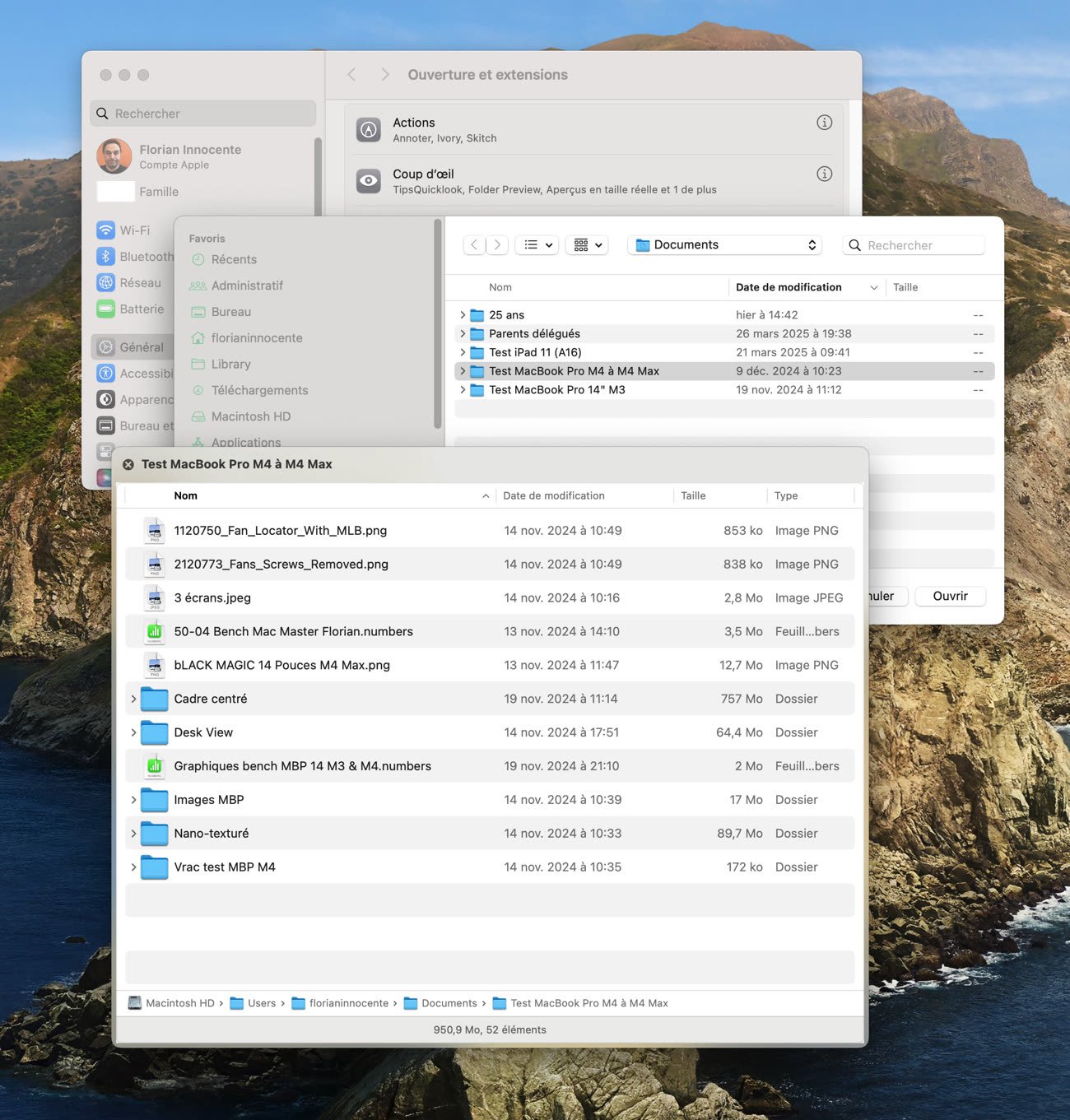Click Macintosh HD in path bar
1070x1120 pixels.
(171, 1003)
